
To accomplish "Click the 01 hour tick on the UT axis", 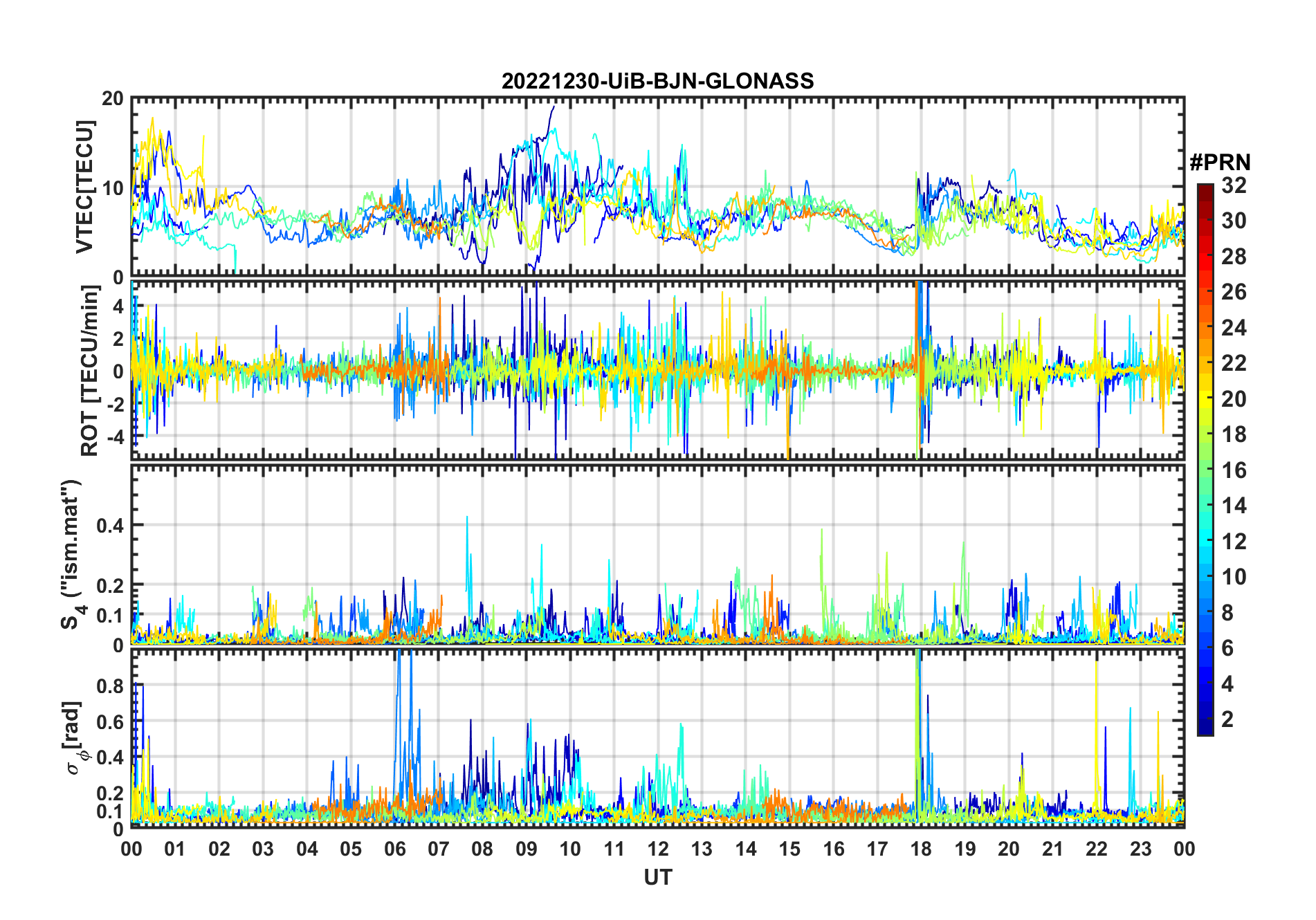I will pyautogui.click(x=175, y=849).
